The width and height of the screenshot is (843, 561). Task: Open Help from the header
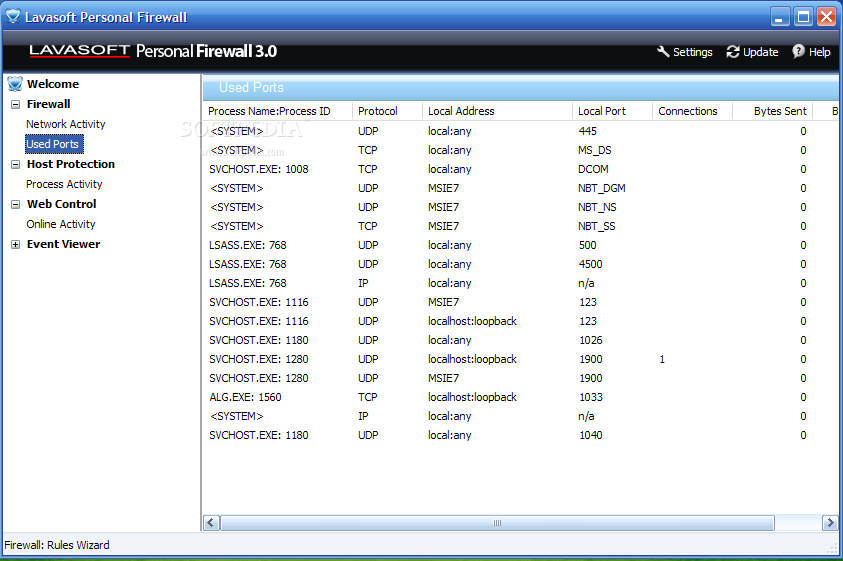pos(819,52)
